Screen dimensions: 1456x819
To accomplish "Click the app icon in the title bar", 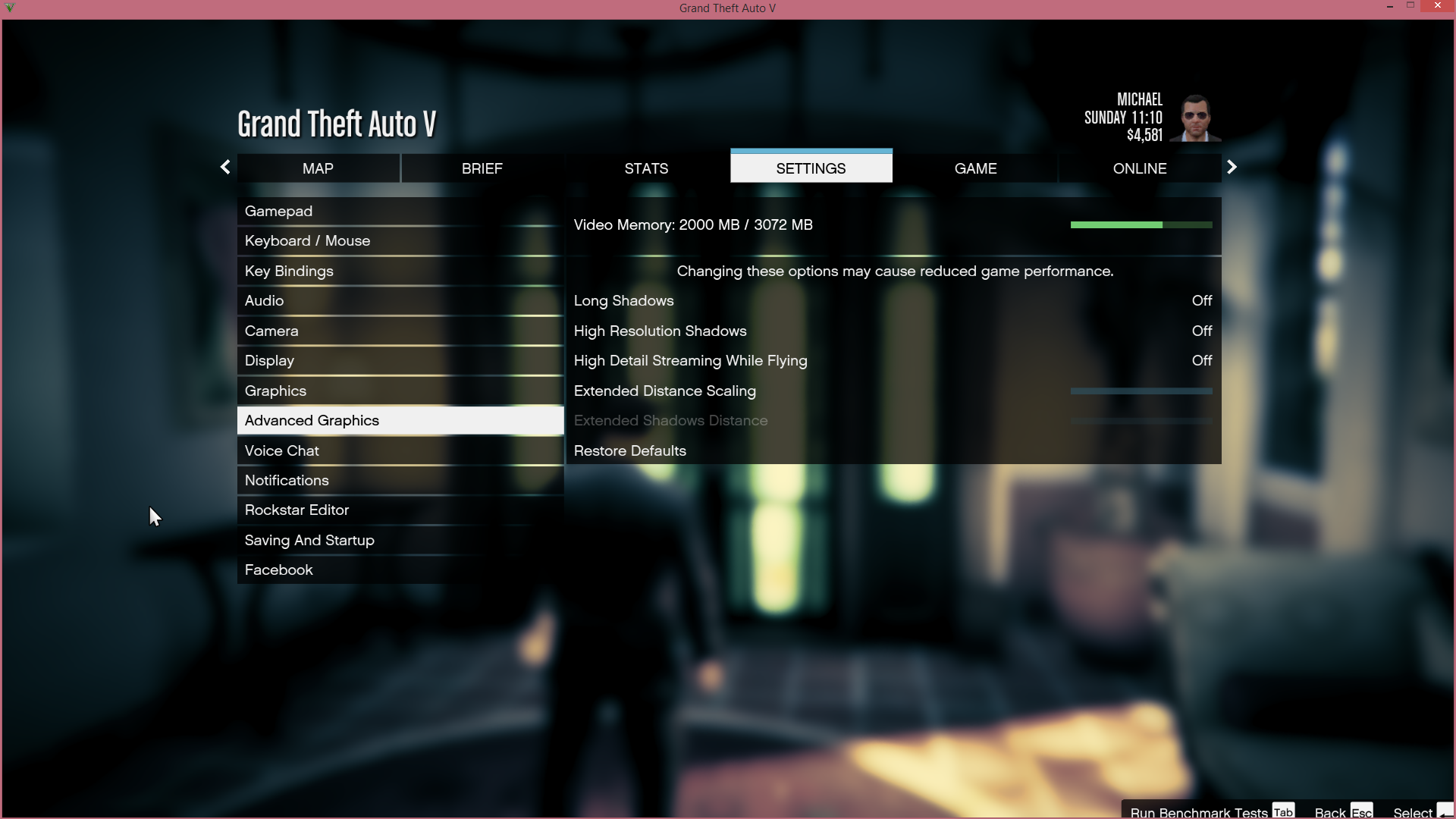I will [x=10, y=8].
